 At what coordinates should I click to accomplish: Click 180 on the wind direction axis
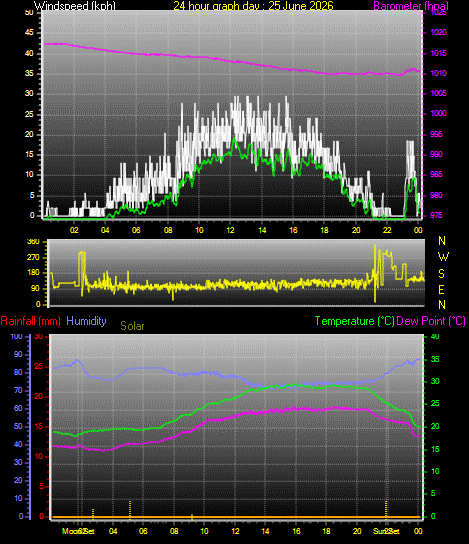(33, 273)
